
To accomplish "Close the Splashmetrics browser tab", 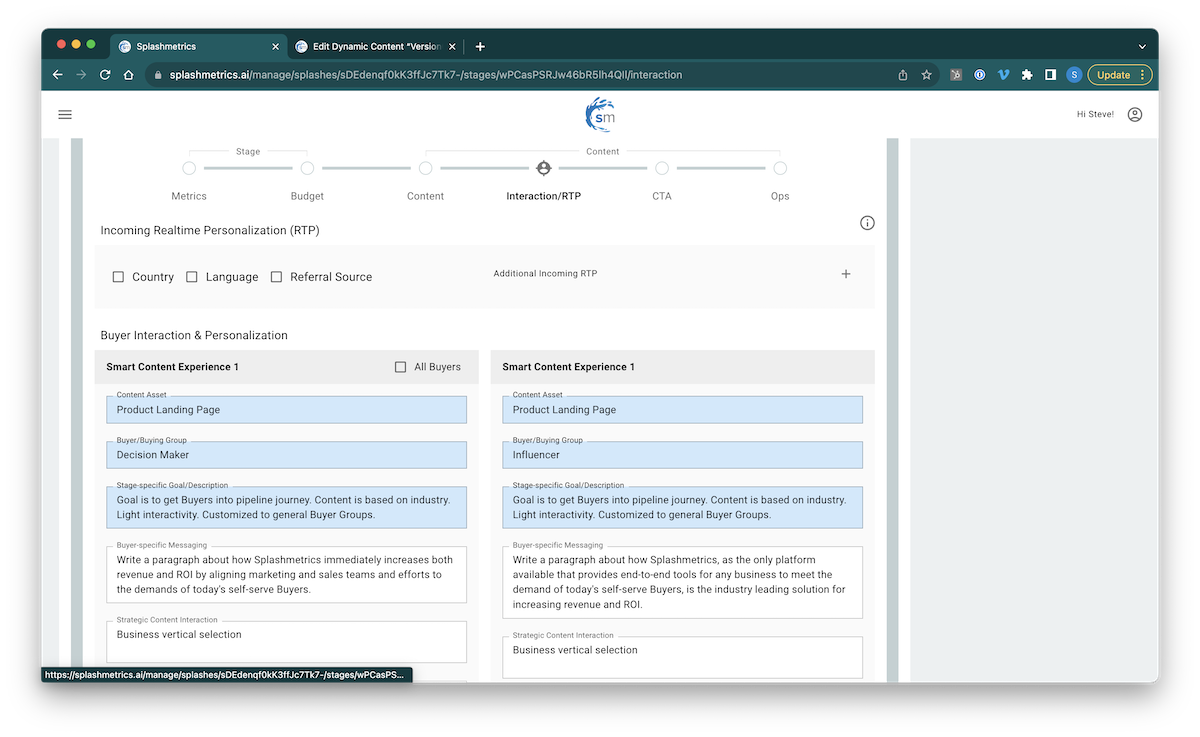I will point(276,47).
